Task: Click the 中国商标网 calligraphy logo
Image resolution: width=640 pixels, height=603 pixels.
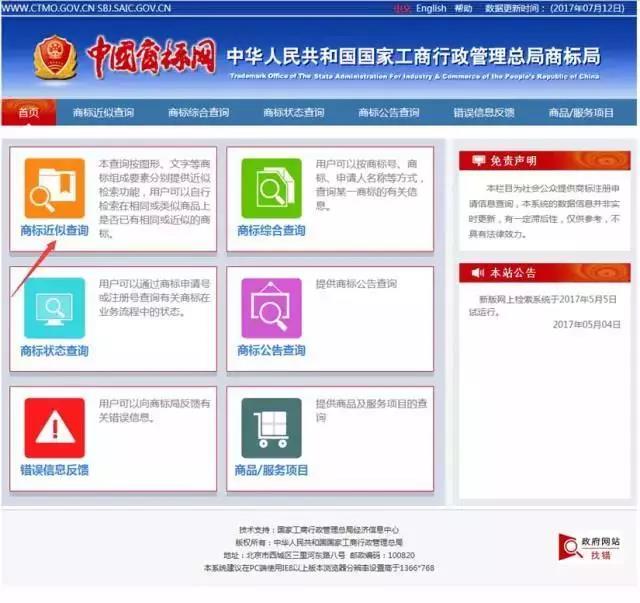Action: [x=151, y=56]
